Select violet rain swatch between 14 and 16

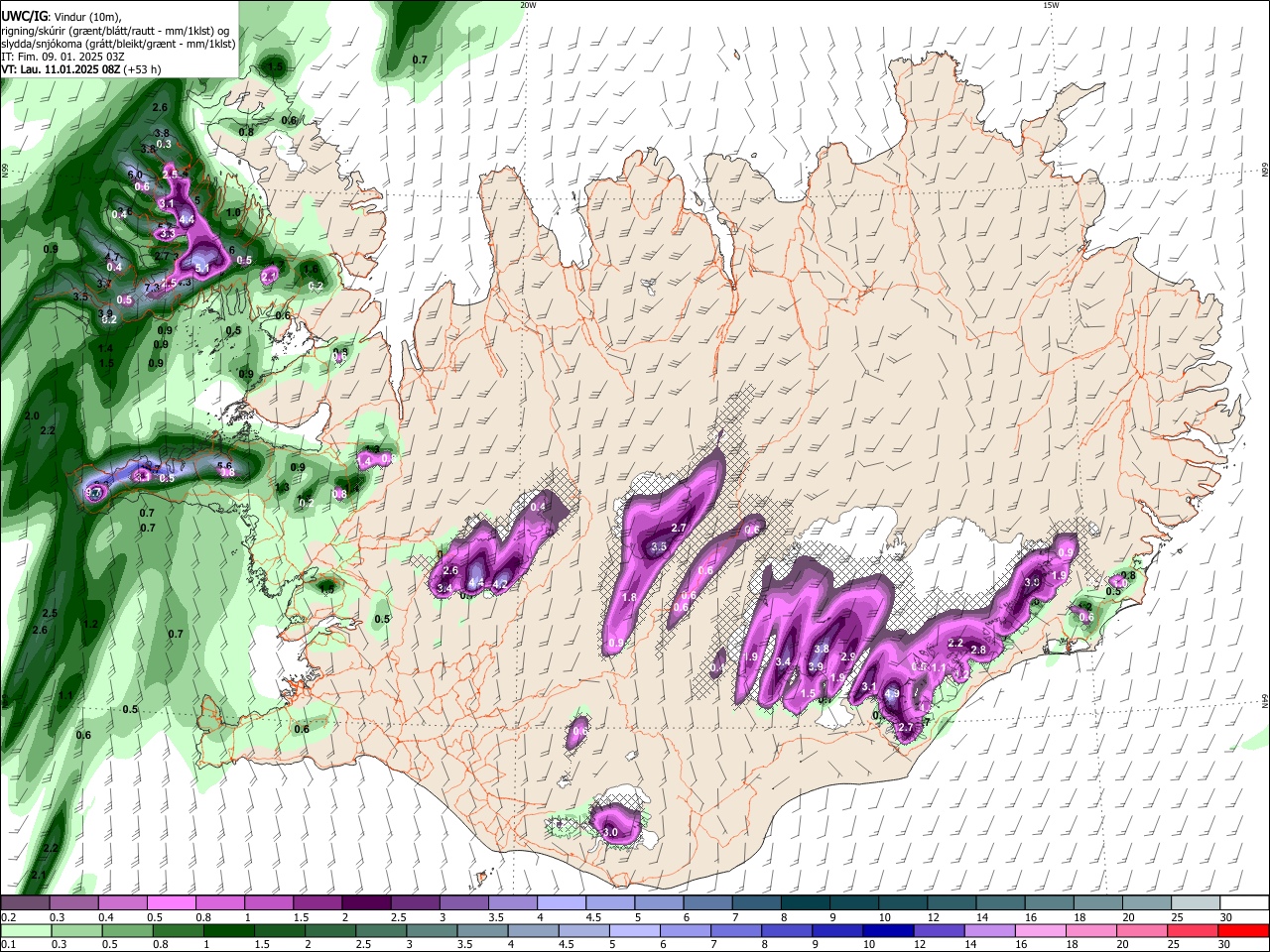(991, 930)
